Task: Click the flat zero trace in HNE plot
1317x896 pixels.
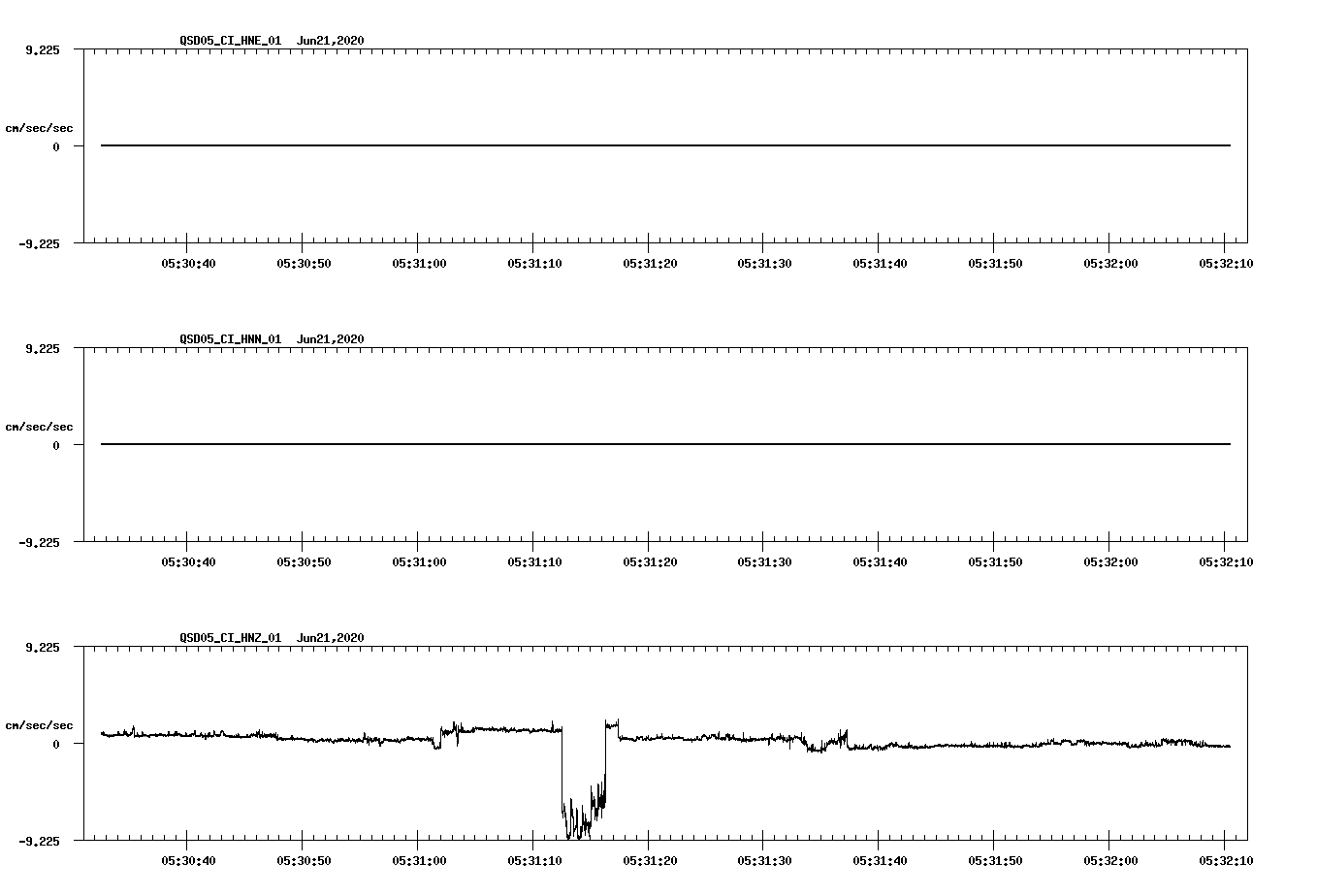Action: coord(665,145)
